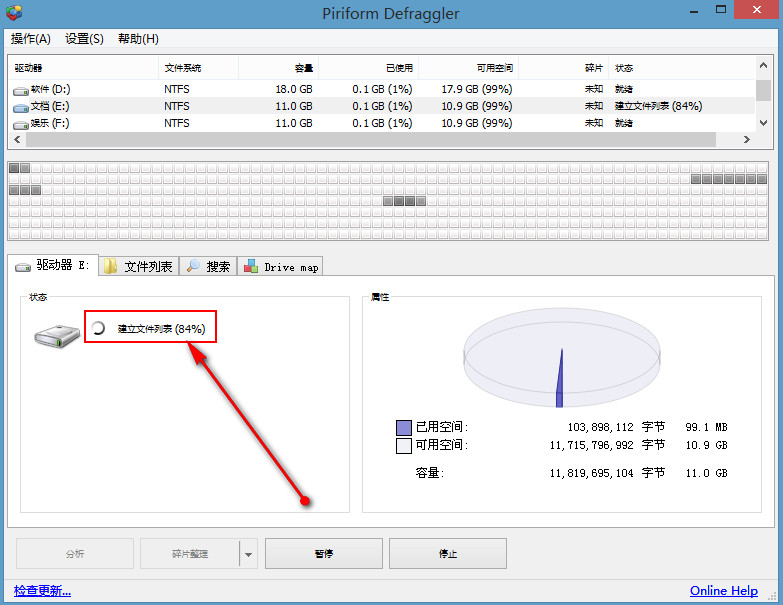Viewport: 783px width, 605px height.
Task: Click the disabled 碎片整理 button
Action: point(190,553)
